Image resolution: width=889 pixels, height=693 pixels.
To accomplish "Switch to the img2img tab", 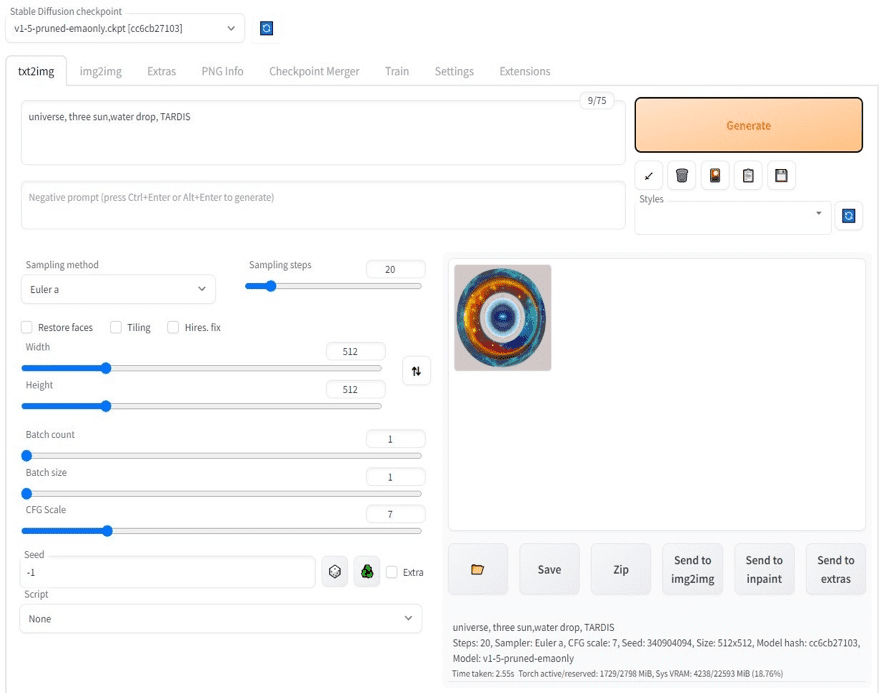I will (x=100, y=71).
